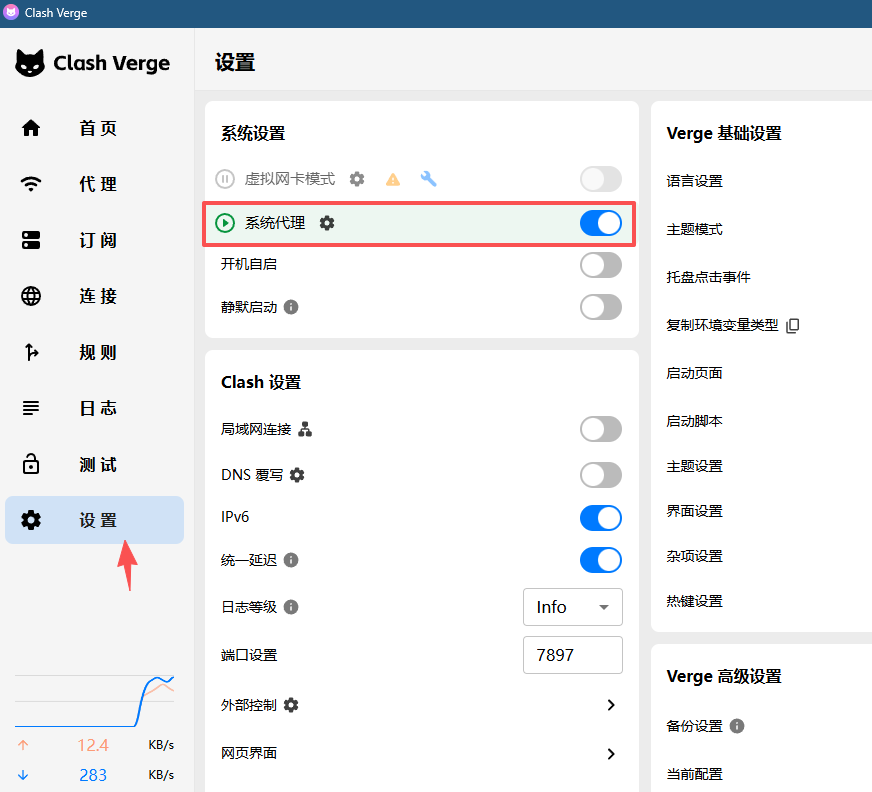Open the 日志等级 Info dropdown

point(573,607)
